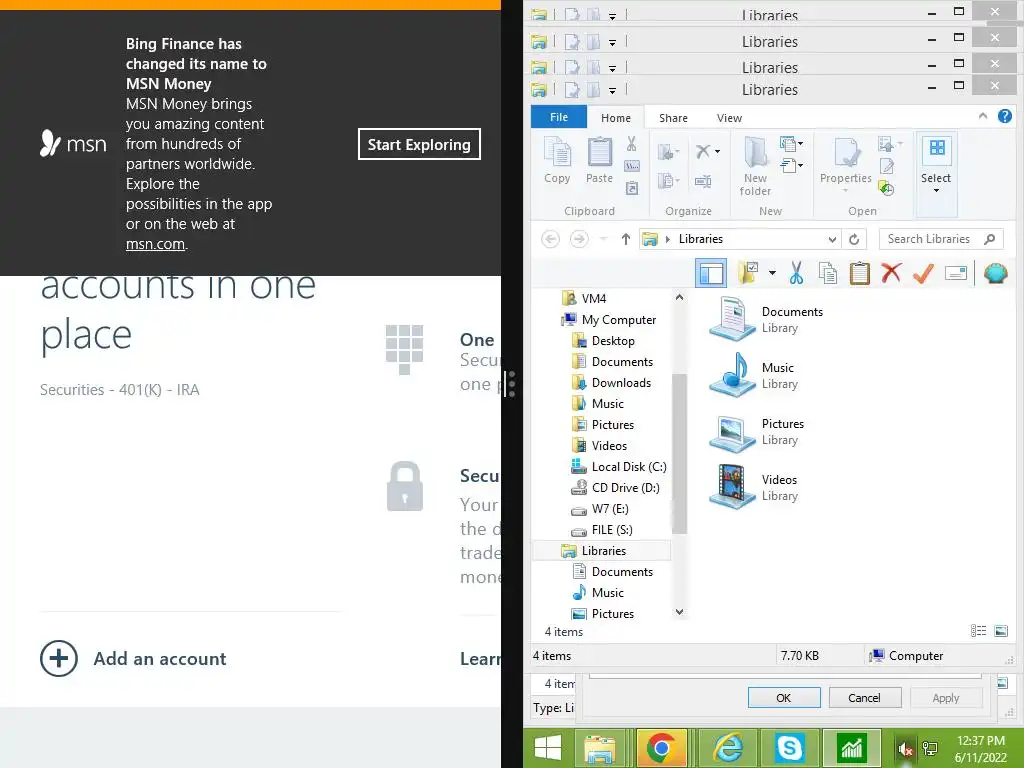Open Google Chrome from the taskbar

(x=661, y=748)
